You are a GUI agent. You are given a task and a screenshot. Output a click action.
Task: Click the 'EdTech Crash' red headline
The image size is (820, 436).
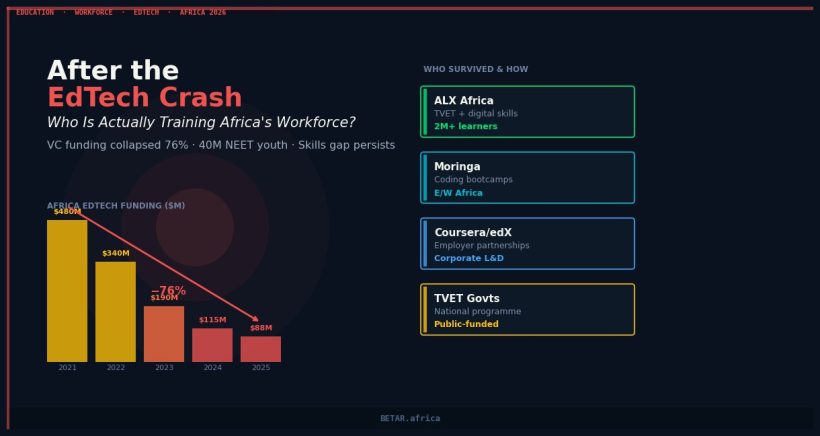[144, 97]
